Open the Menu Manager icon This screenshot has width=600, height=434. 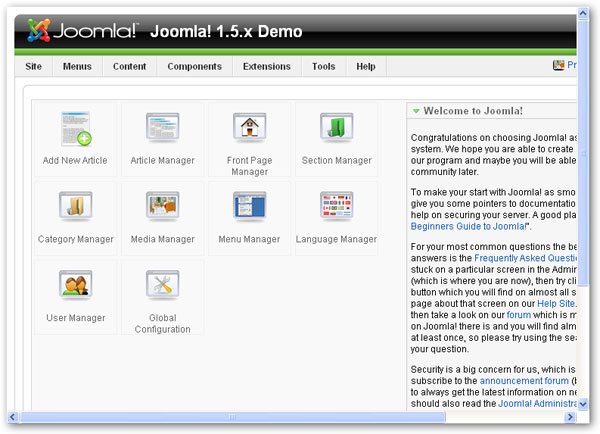coord(249,206)
